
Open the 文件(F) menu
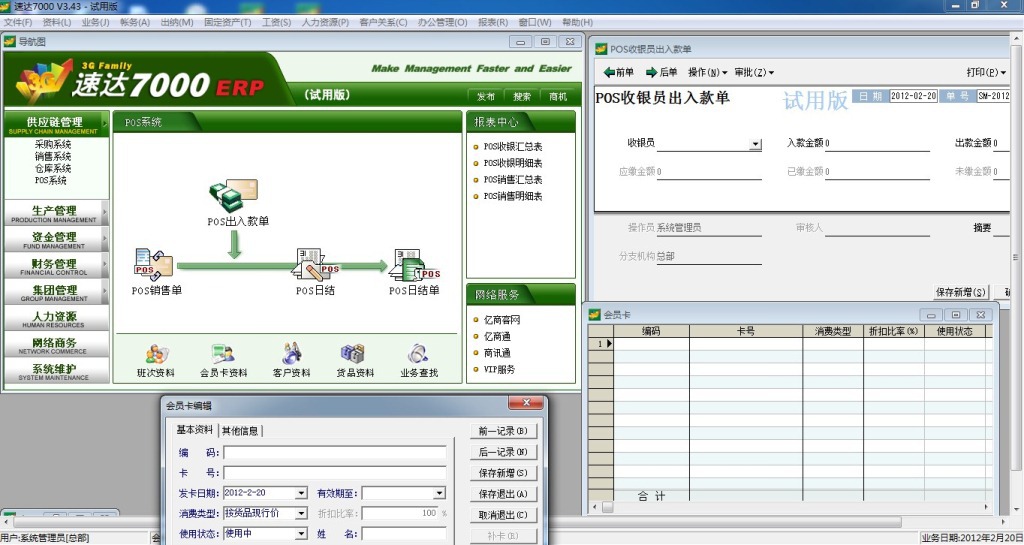click(18, 22)
